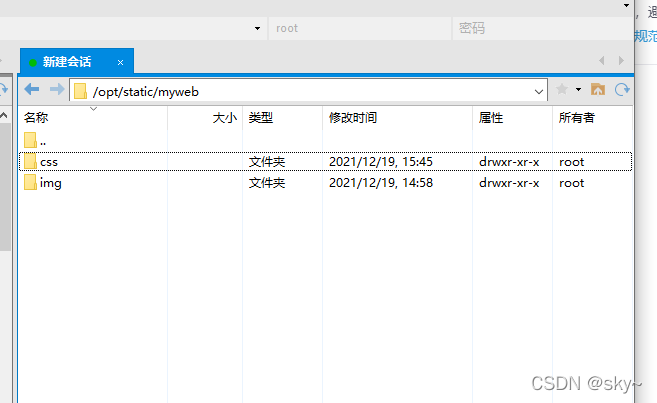Screen dimensions: 657x403
Task: Sort by 类型 column header
Action: (283, 118)
